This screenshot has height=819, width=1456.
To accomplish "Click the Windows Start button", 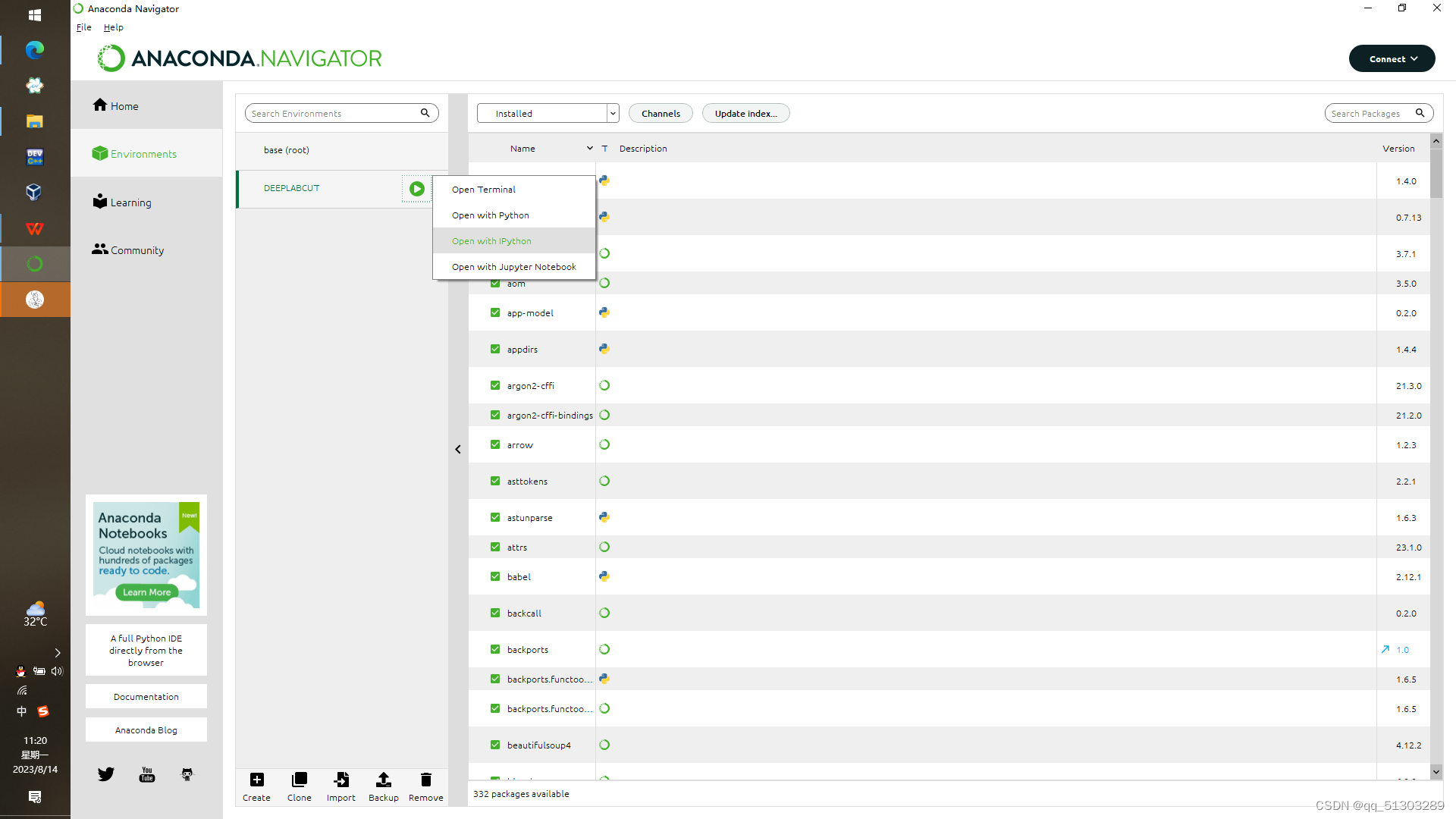I will (x=35, y=14).
